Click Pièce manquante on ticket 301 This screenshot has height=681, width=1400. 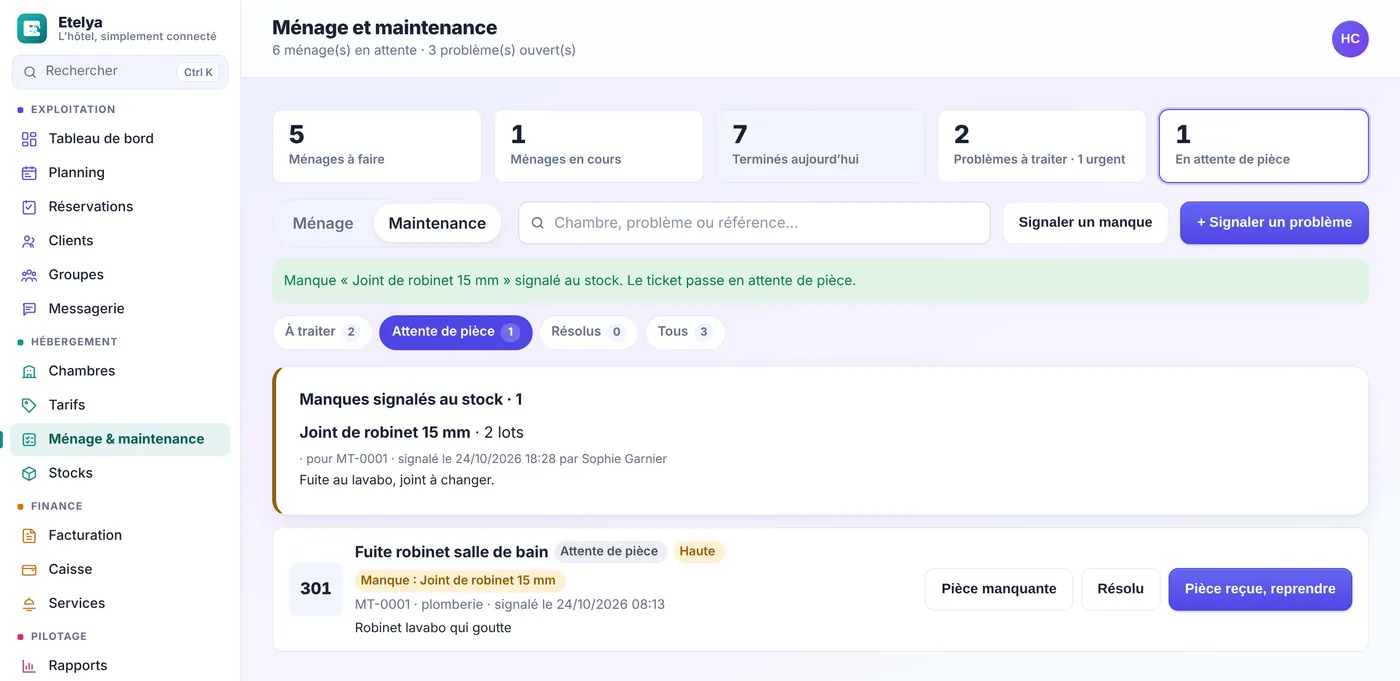999,589
